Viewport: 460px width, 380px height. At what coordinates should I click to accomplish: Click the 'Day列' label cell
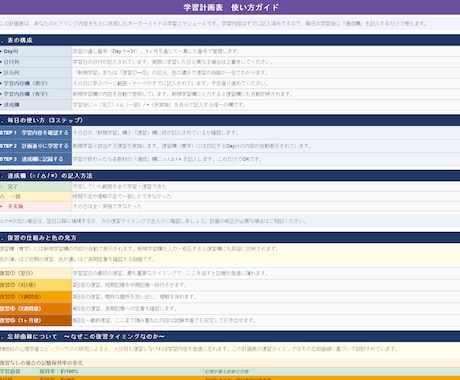36,51
